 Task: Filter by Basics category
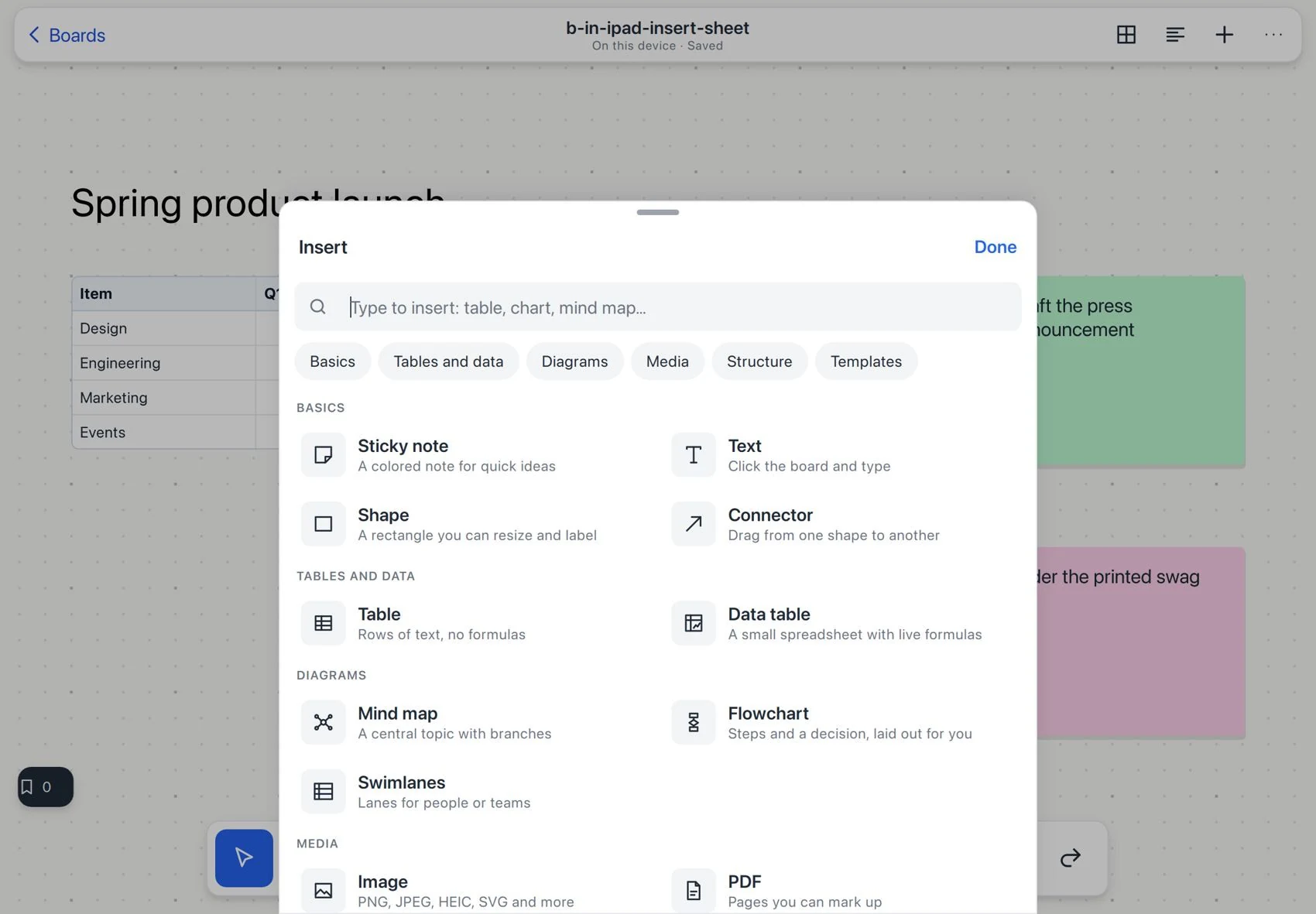(333, 361)
